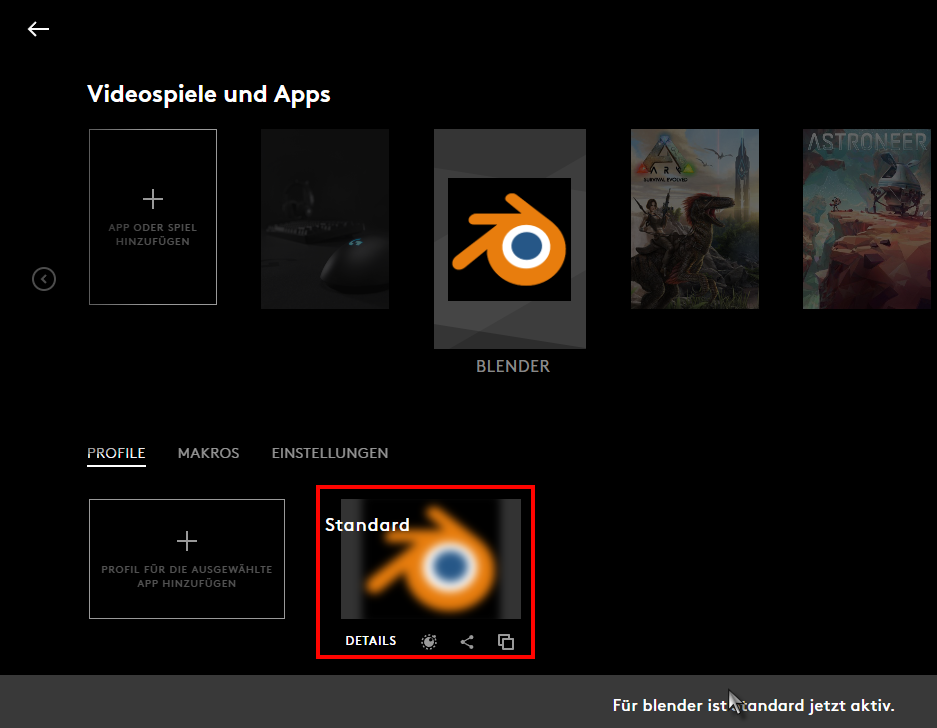The width and height of the screenshot is (937, 728).
Task: Select the Blender app card
Action: point(510,239)
